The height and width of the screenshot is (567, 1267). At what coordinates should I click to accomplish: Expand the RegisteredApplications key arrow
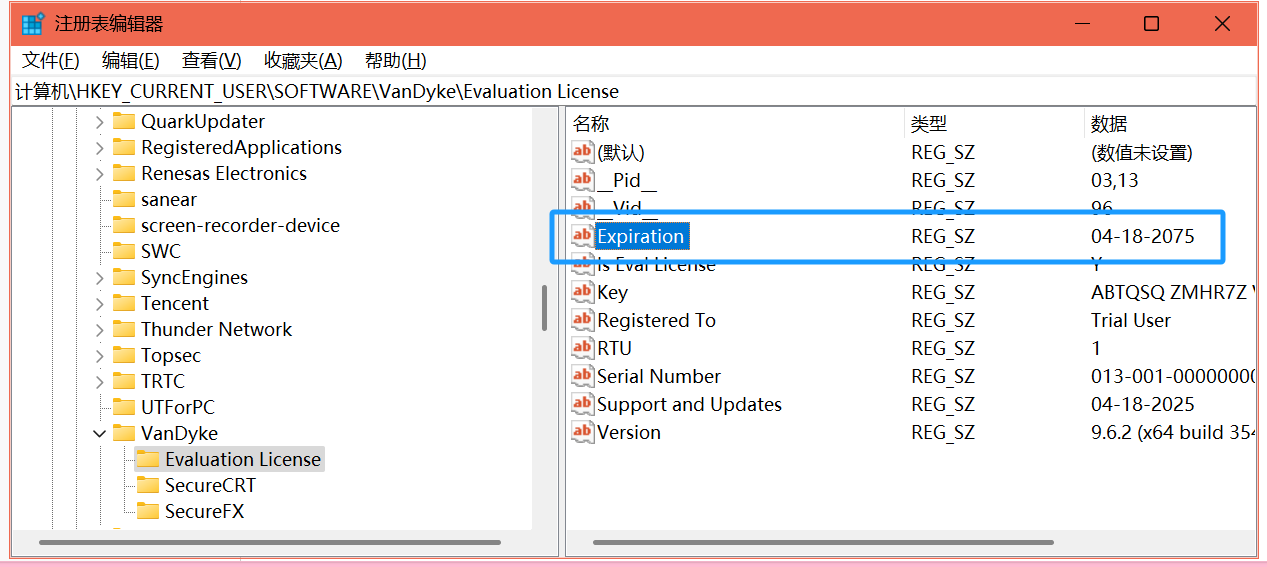99,148
